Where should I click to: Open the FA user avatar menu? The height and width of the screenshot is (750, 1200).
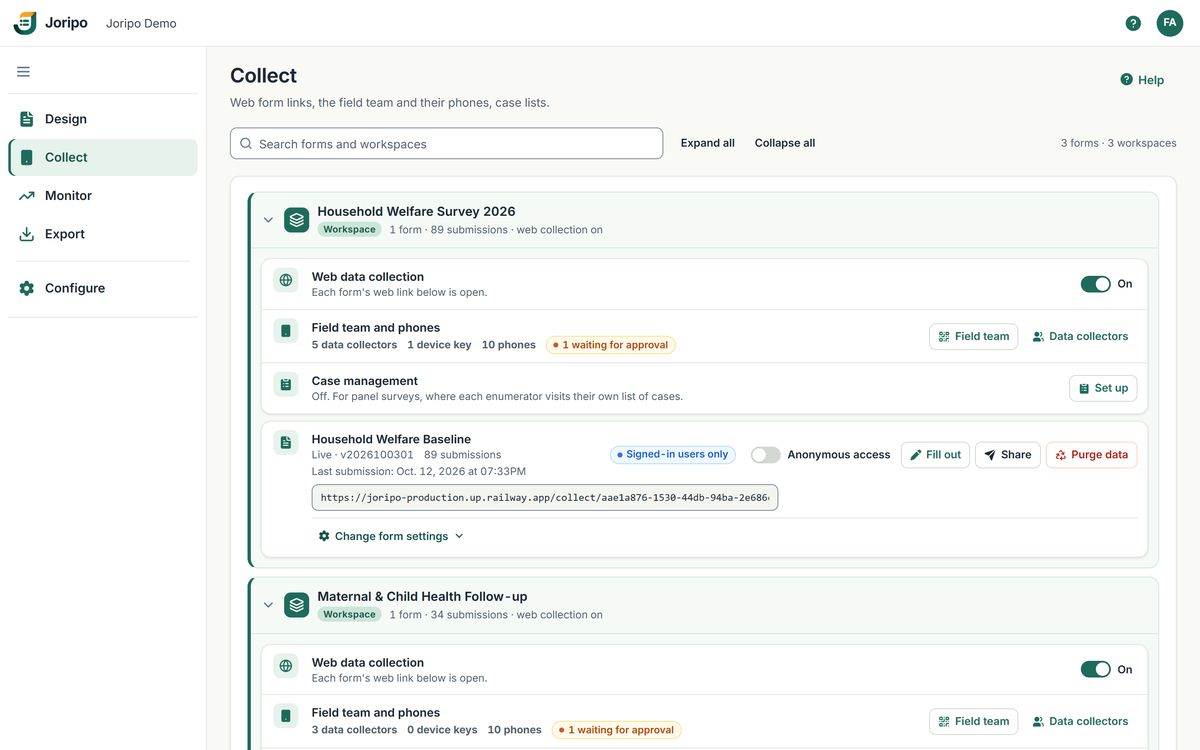[x=1170, y=23]
